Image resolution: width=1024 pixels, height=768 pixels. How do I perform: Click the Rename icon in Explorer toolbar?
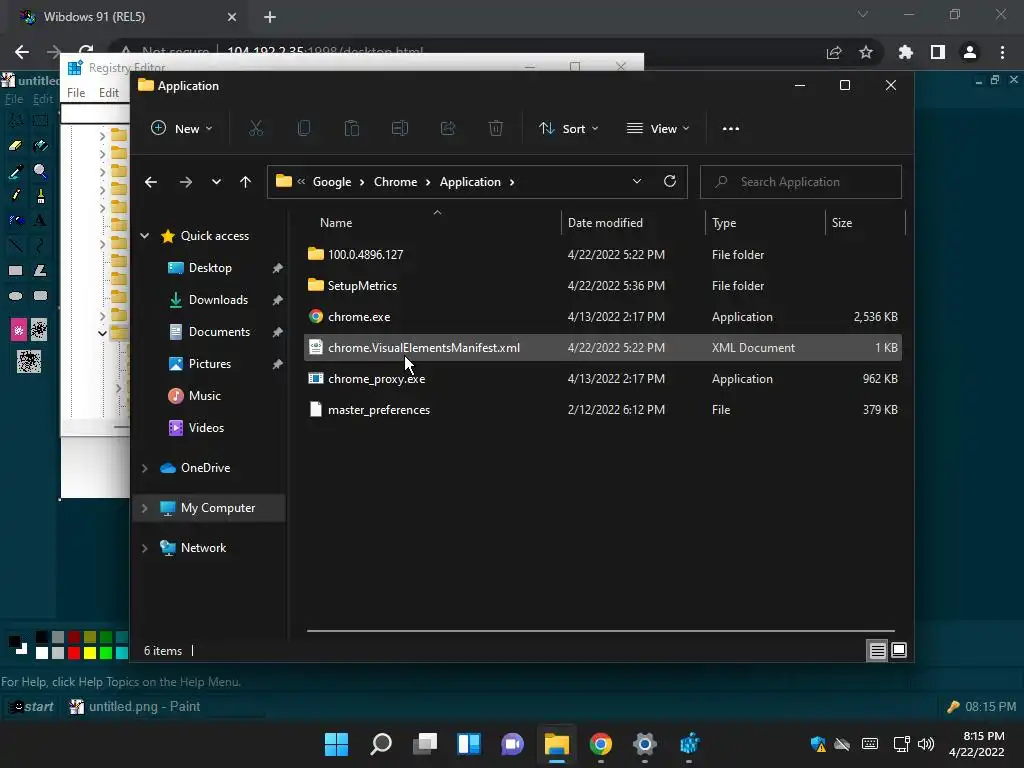[400, 129]
